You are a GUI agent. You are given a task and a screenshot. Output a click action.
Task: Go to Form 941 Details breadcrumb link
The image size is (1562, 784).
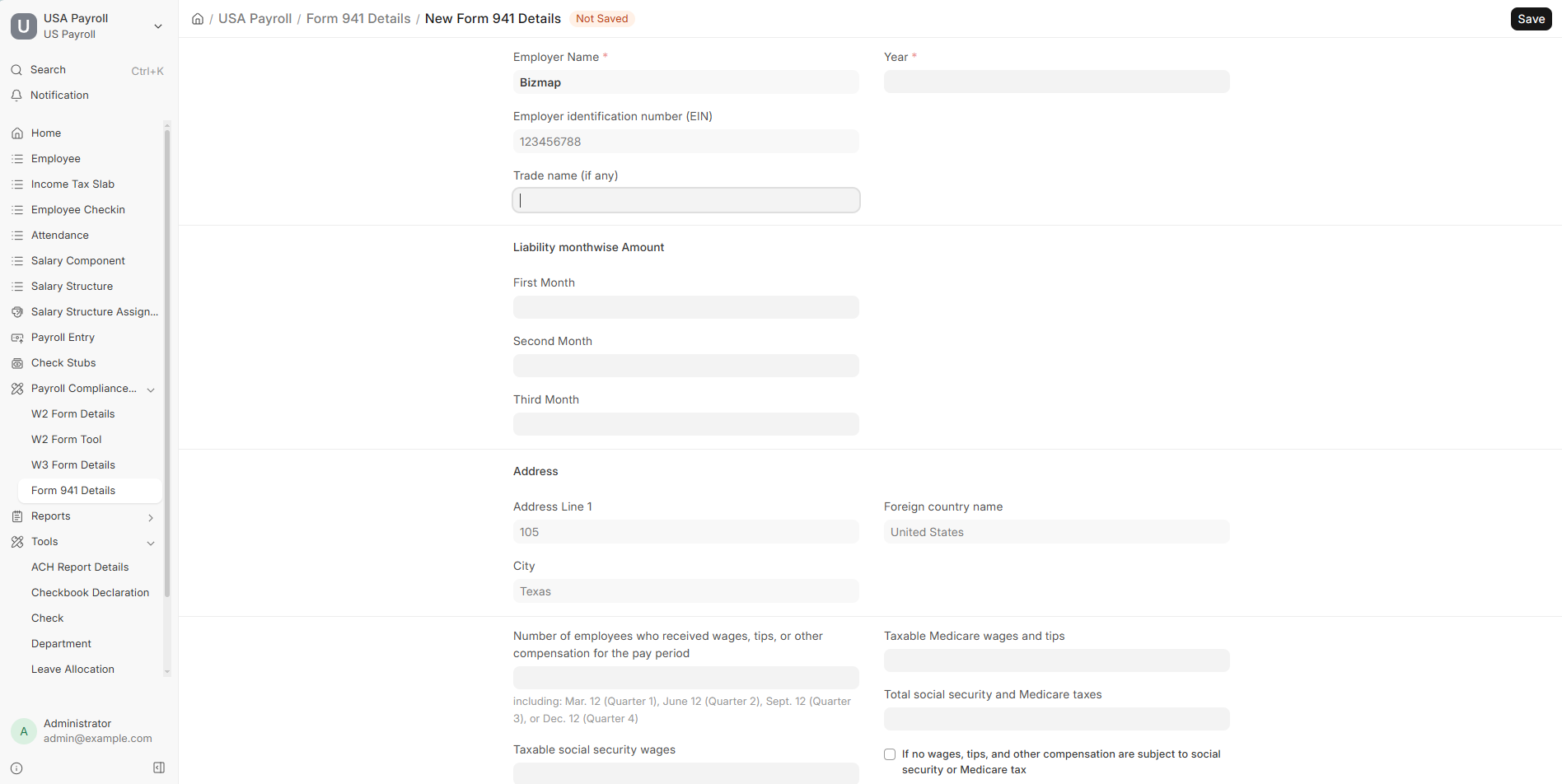(358, 19)
